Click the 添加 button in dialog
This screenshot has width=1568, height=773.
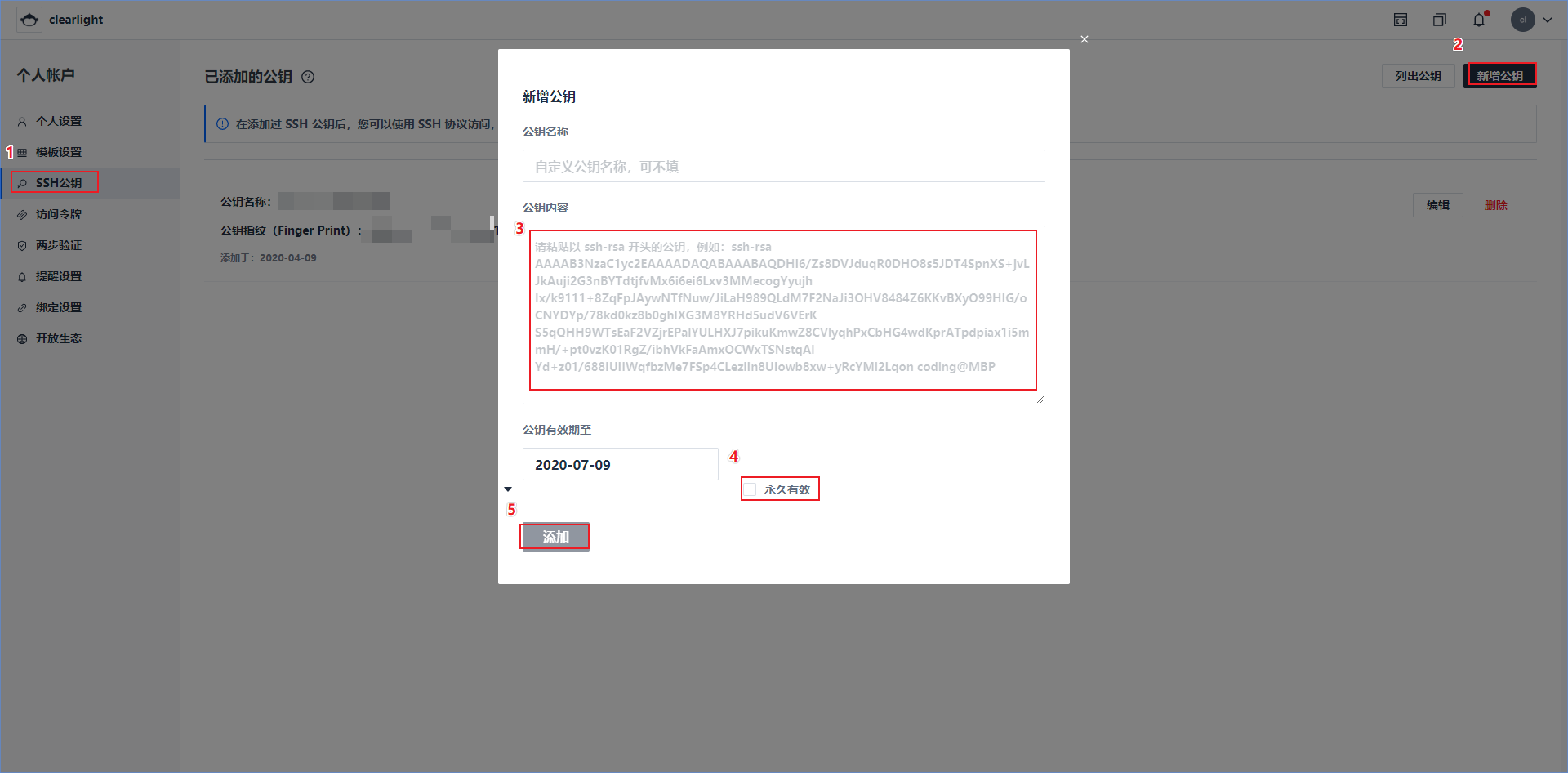coord(555,537)
